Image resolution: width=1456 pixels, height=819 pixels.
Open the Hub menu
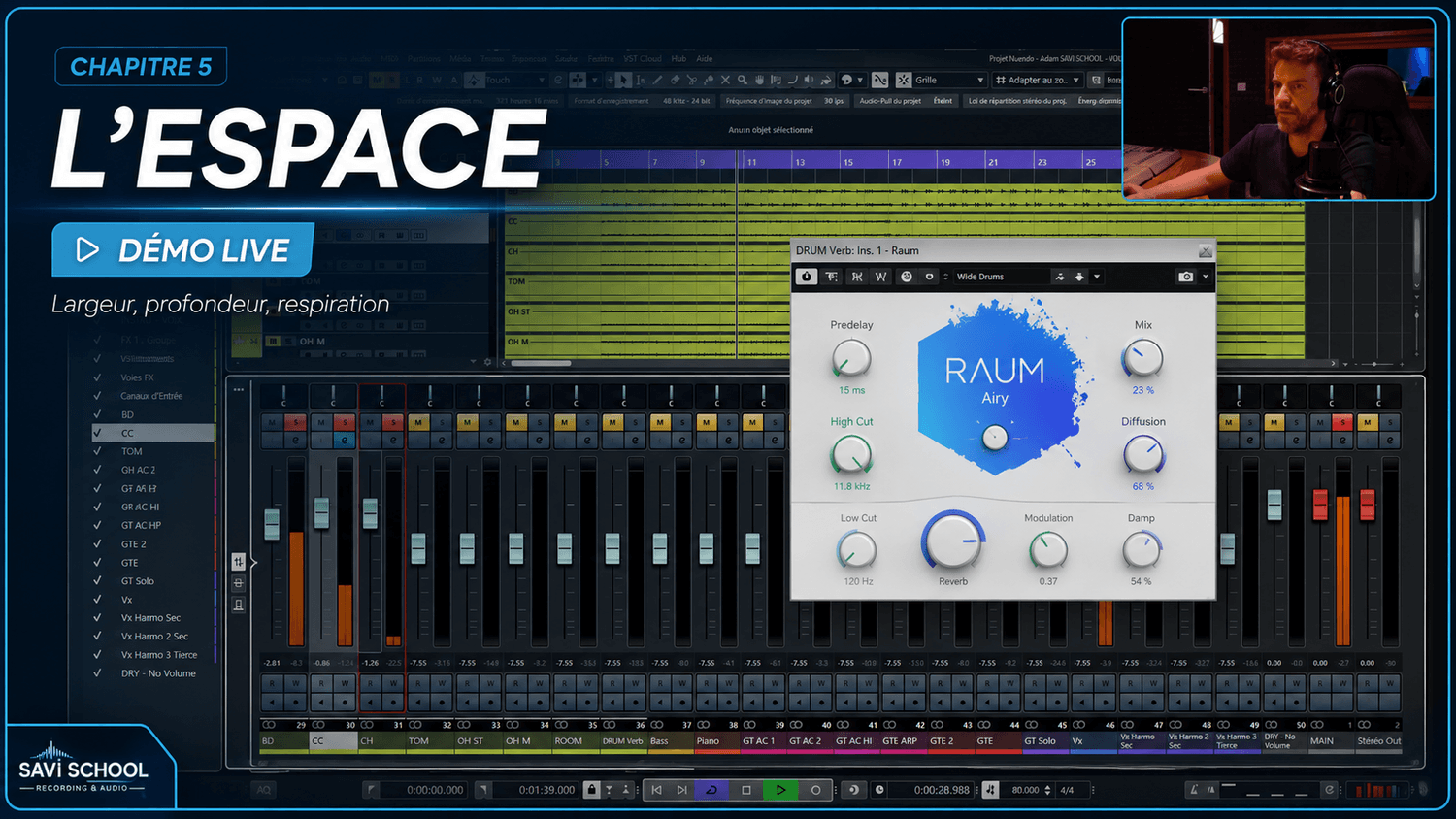[678, 59]
